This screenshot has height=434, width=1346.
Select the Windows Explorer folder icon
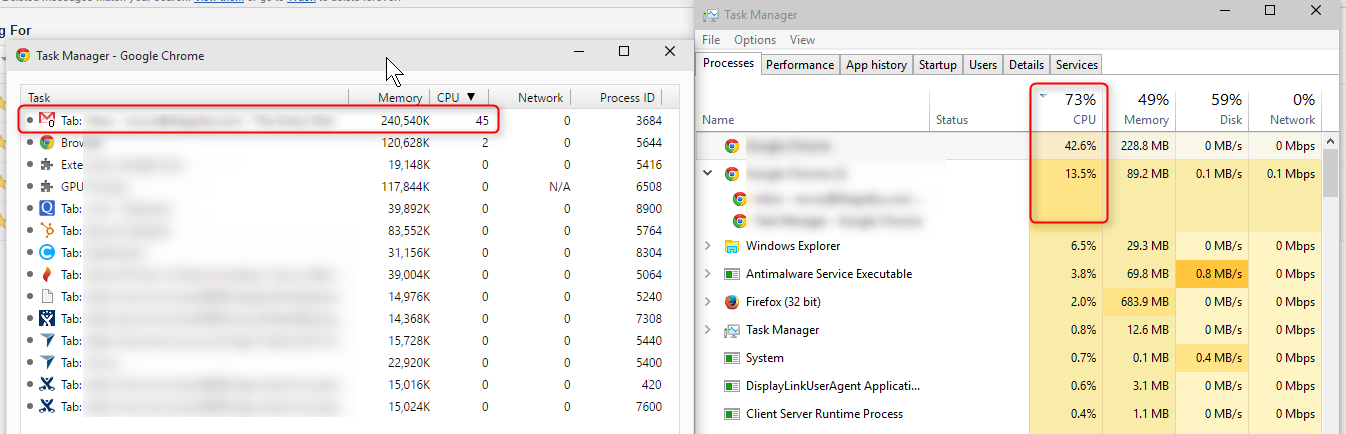731,246
